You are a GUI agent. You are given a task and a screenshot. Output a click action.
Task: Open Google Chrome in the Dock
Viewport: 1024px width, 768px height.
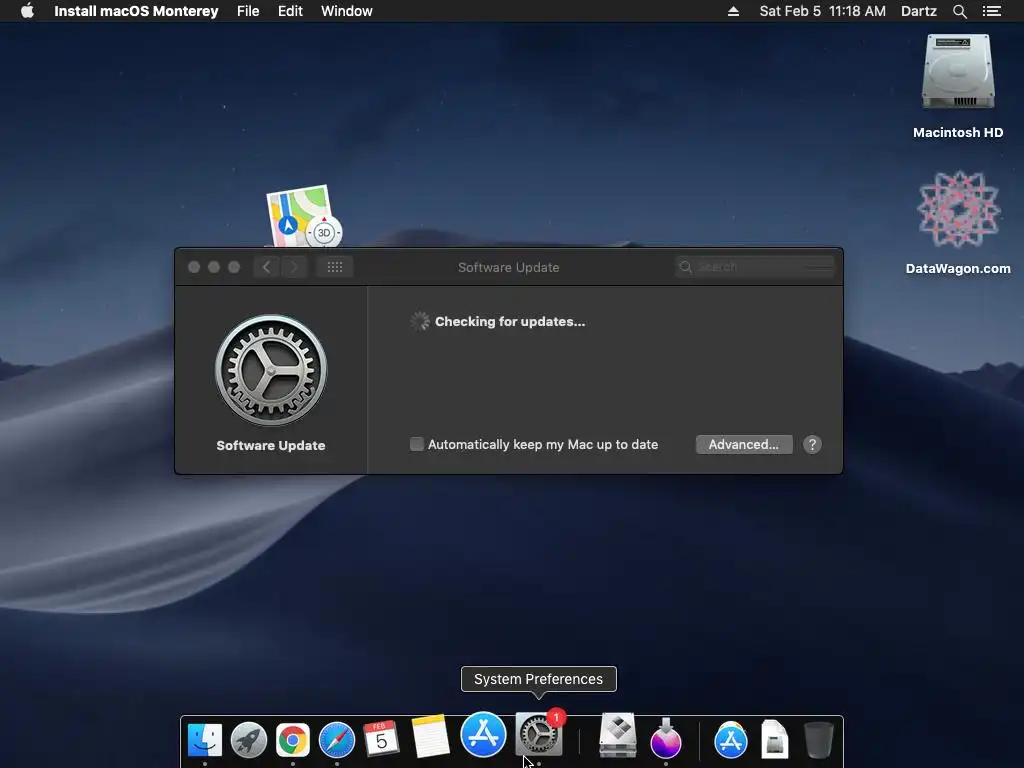pos(293,740)
